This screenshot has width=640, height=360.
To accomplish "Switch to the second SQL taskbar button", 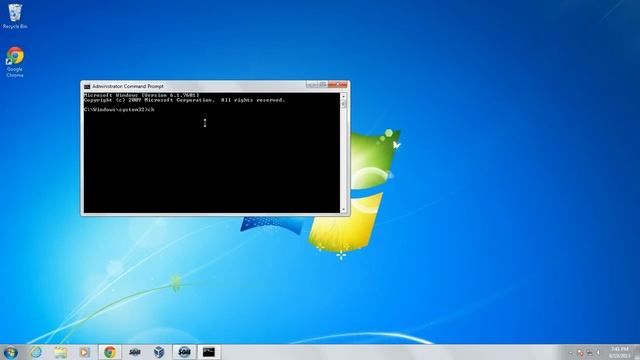I will coord(184,352).
